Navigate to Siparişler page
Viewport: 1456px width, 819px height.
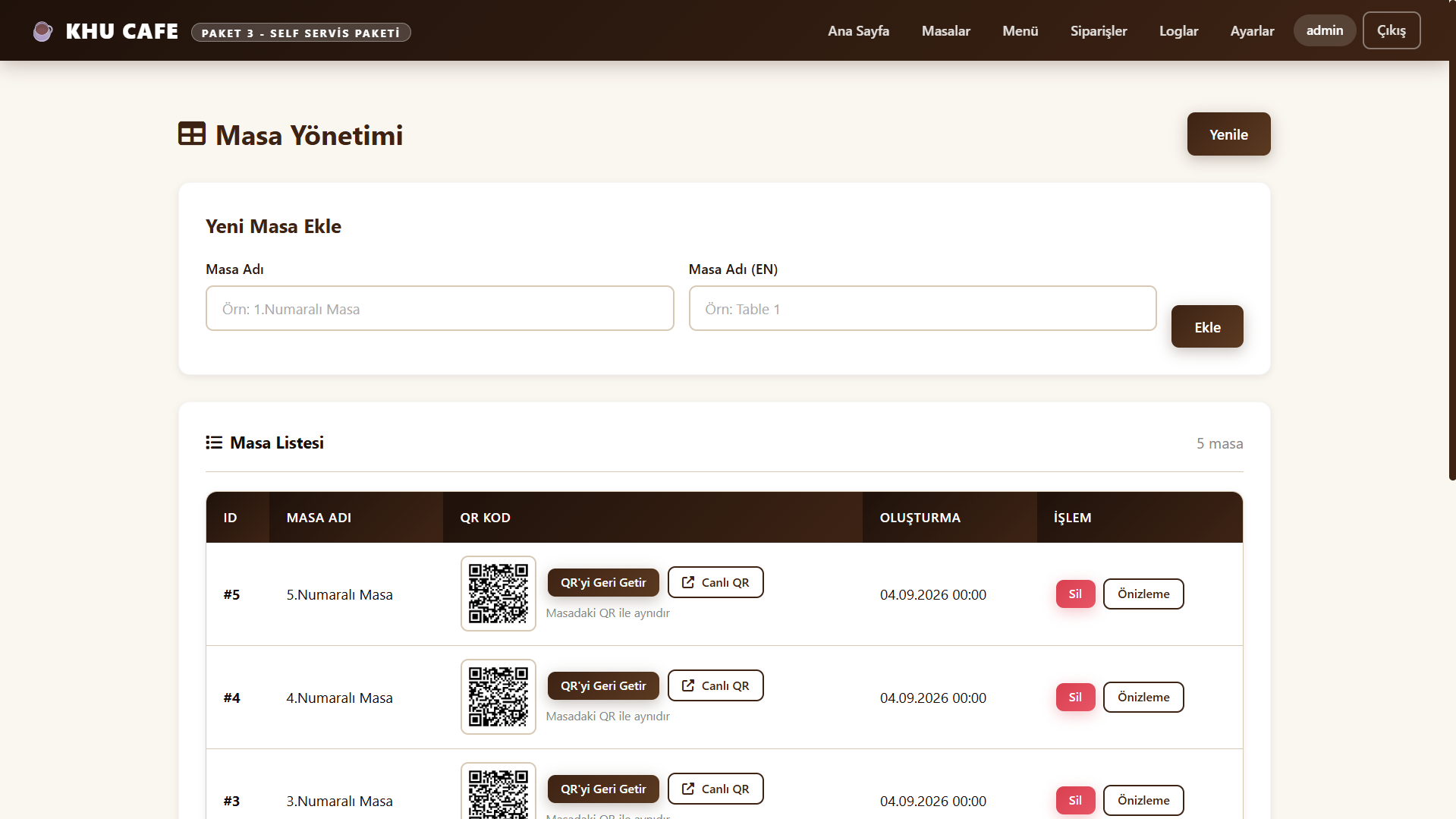pos(1099,31)
